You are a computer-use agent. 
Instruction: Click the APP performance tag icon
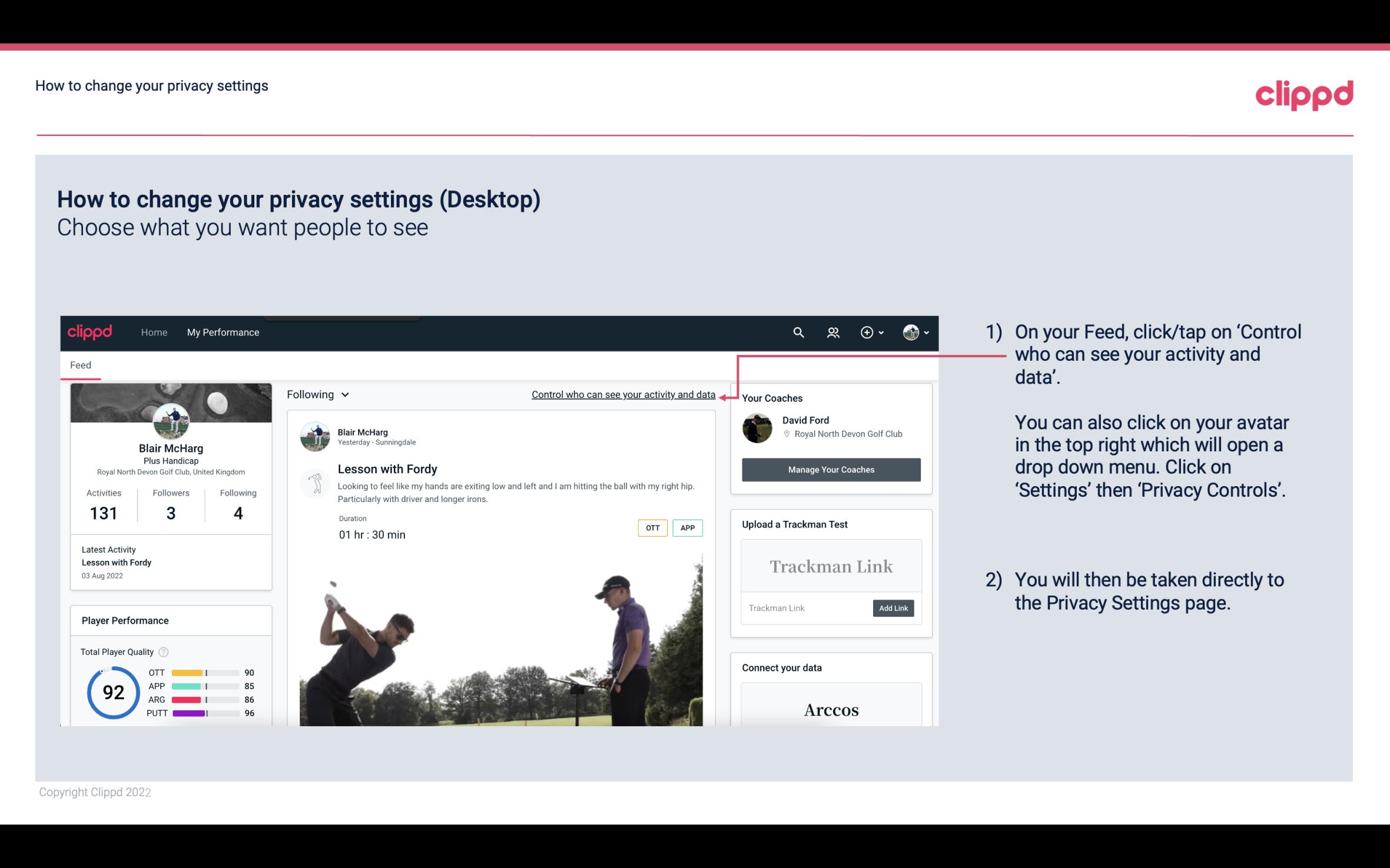coord(688,528)
